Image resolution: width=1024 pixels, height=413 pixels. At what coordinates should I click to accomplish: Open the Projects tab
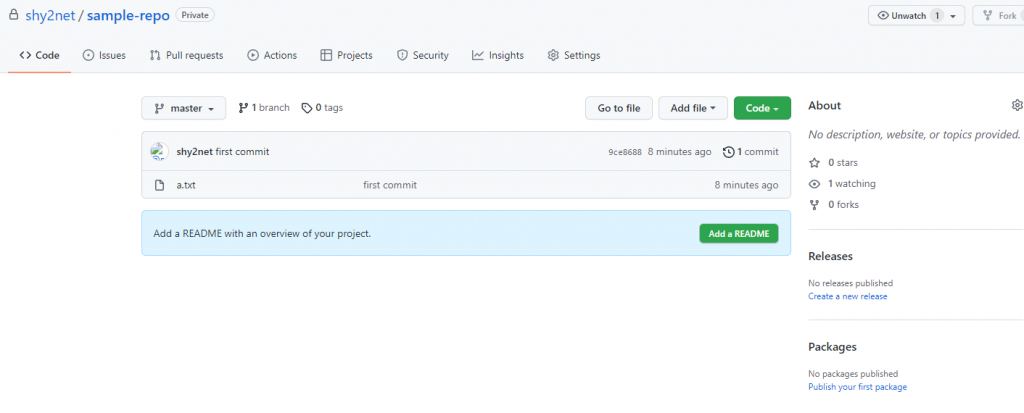click(x=347, y=56)
